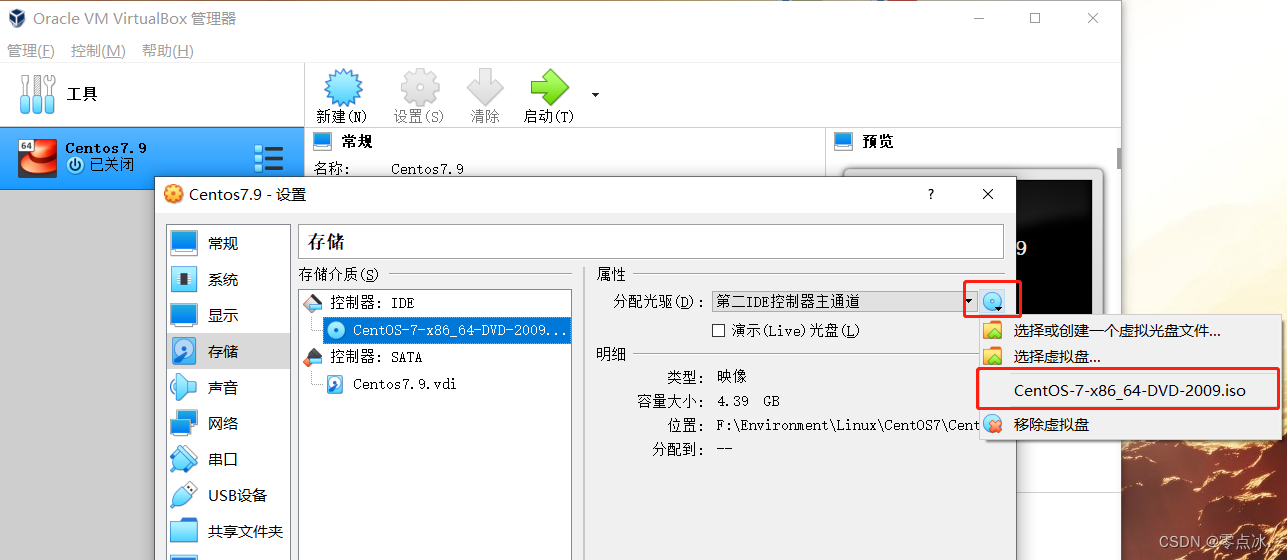The width and height of the screenshot is (1287, 560).
Task: Open the 分配光驱 IDE channel combo box
Action: 845,301
